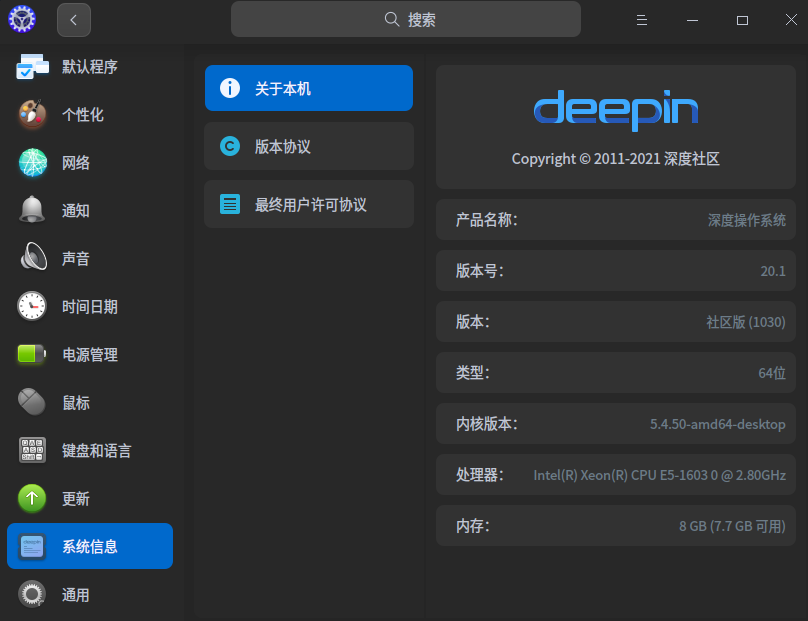Screen dimensions: 808x621
Task: Click the 鼠标 mouse icon
Action: [31, 401]
